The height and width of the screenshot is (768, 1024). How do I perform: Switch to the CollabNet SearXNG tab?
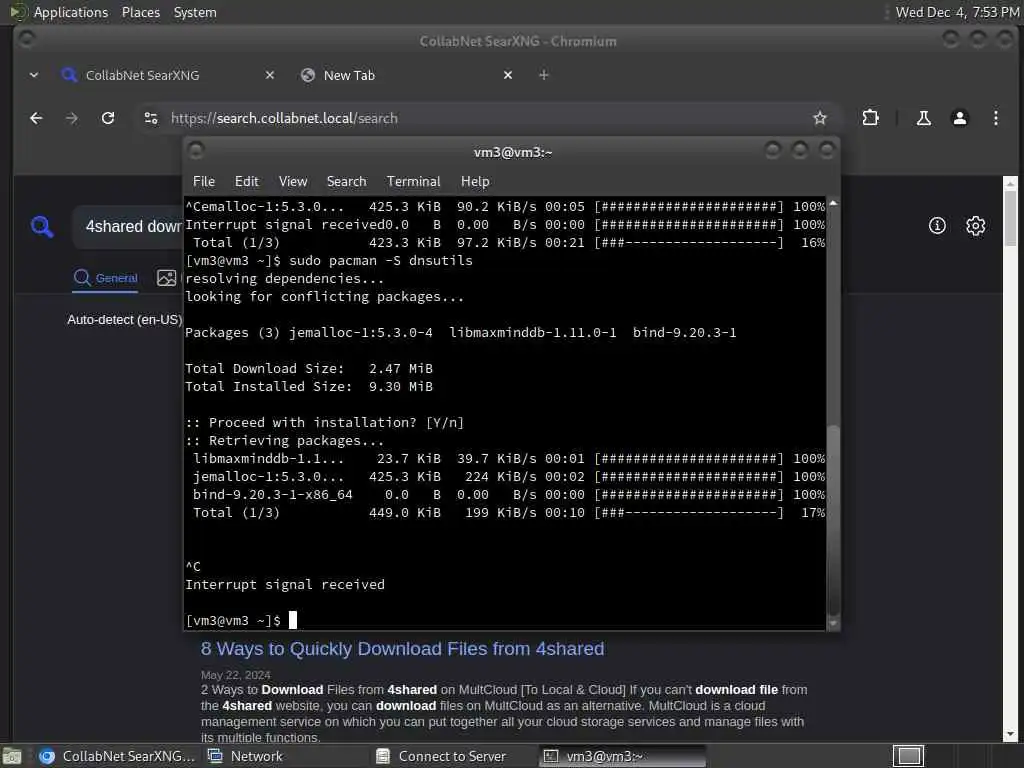point(167,75)
